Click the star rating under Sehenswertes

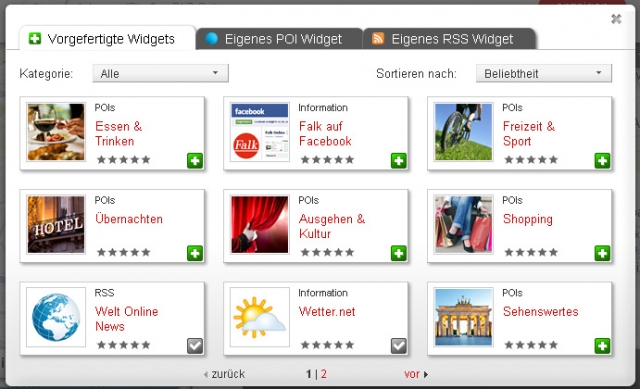click(x=531, y=345)
